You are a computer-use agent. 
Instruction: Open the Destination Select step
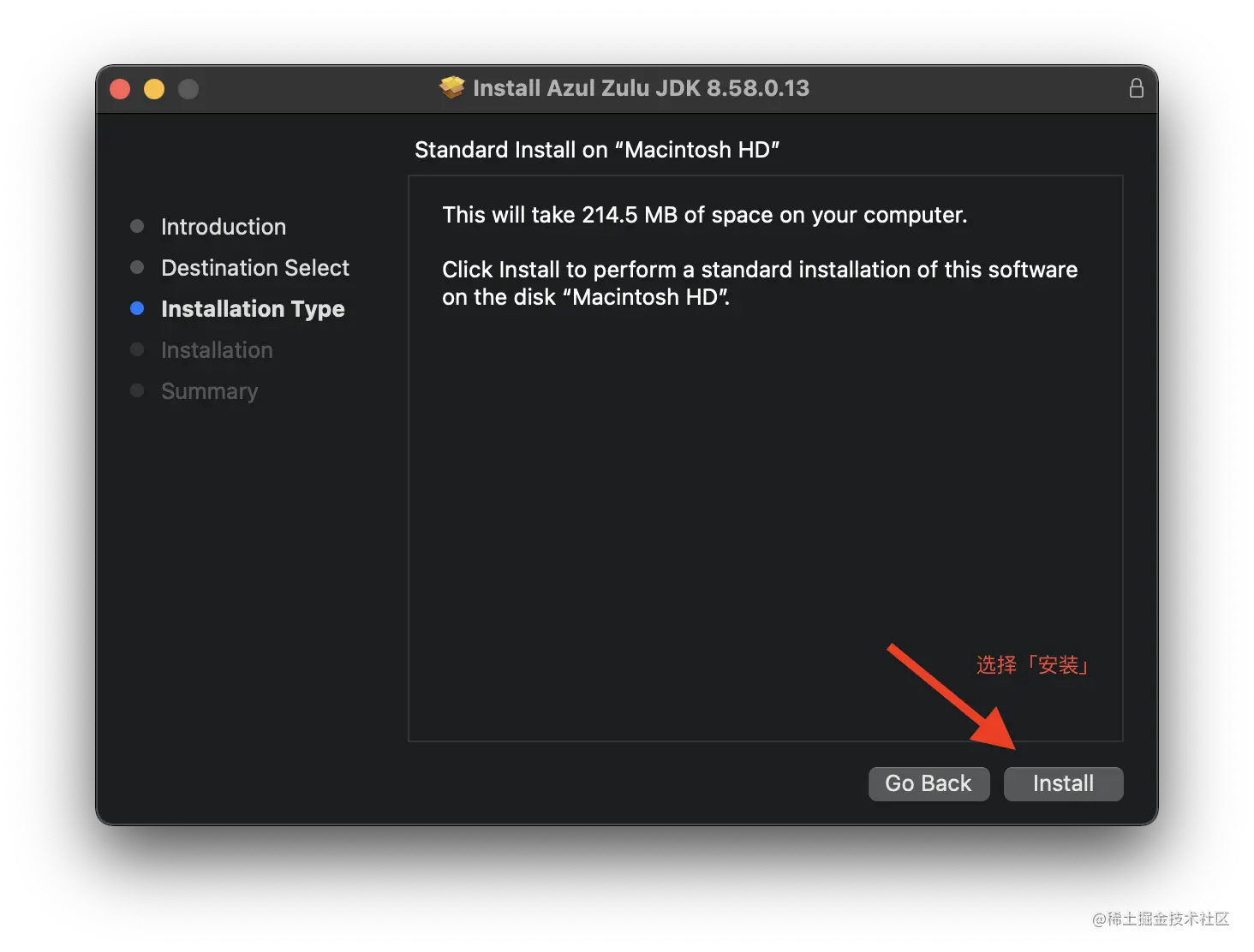click(254, 267)
